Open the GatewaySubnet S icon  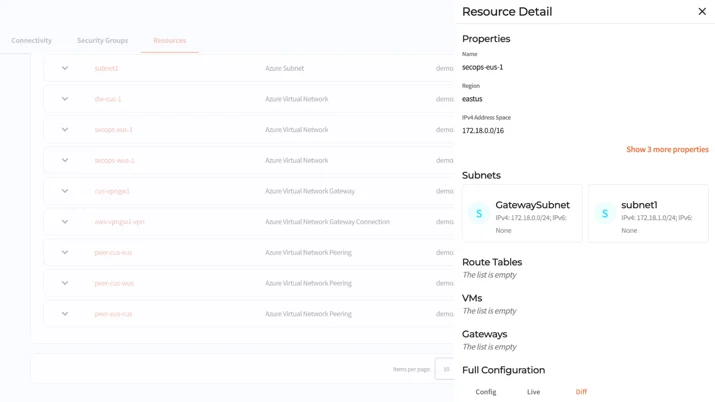pyautogui.click(x=479, y=213)
